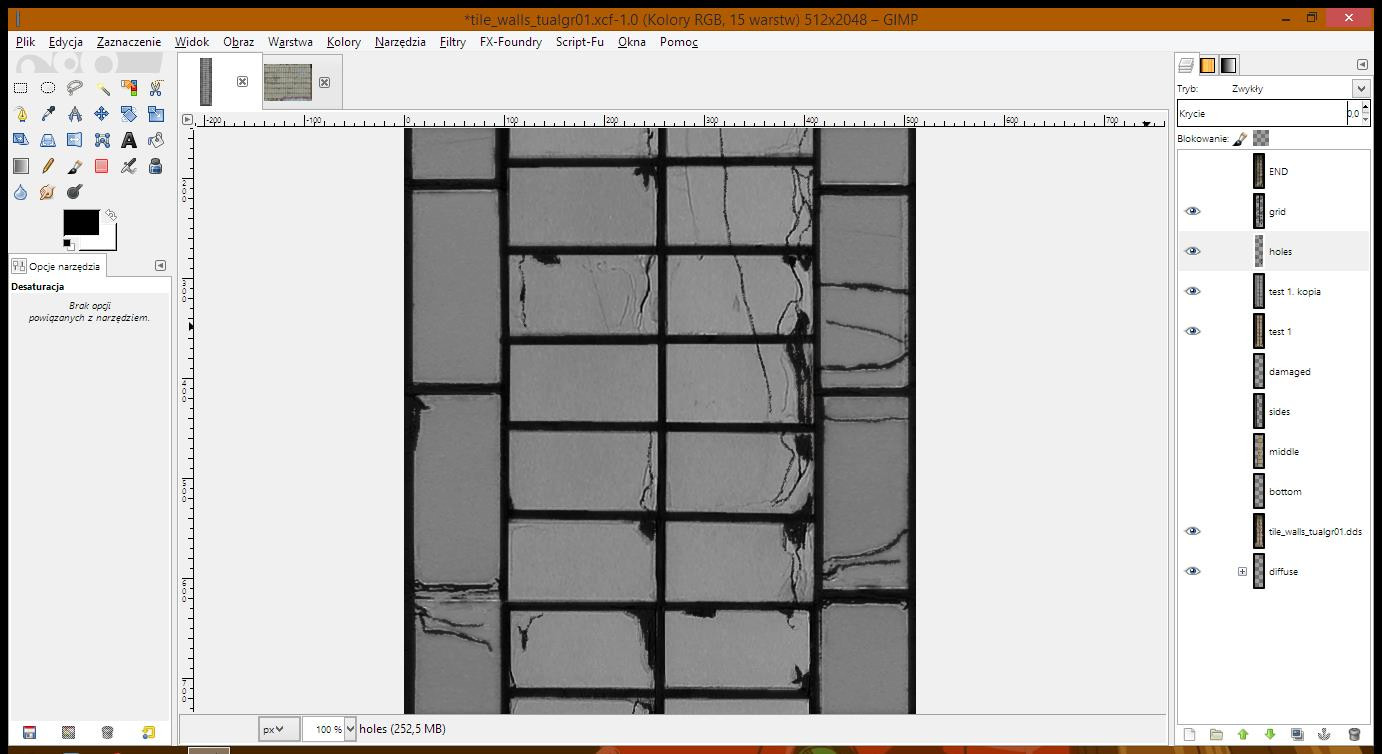
Task: Select the Measure compass tool
Action: pos(74,114)
